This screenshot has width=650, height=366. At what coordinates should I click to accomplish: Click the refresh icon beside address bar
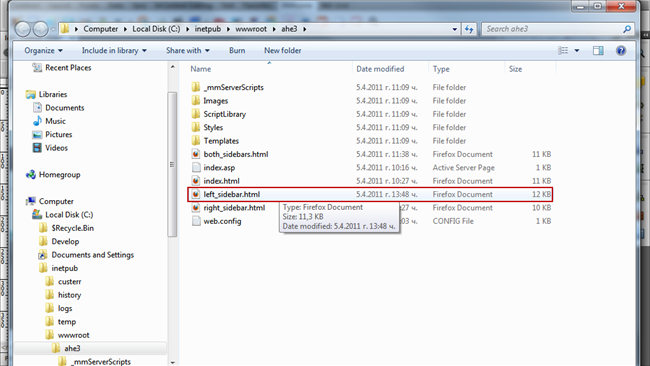(469, 29)
